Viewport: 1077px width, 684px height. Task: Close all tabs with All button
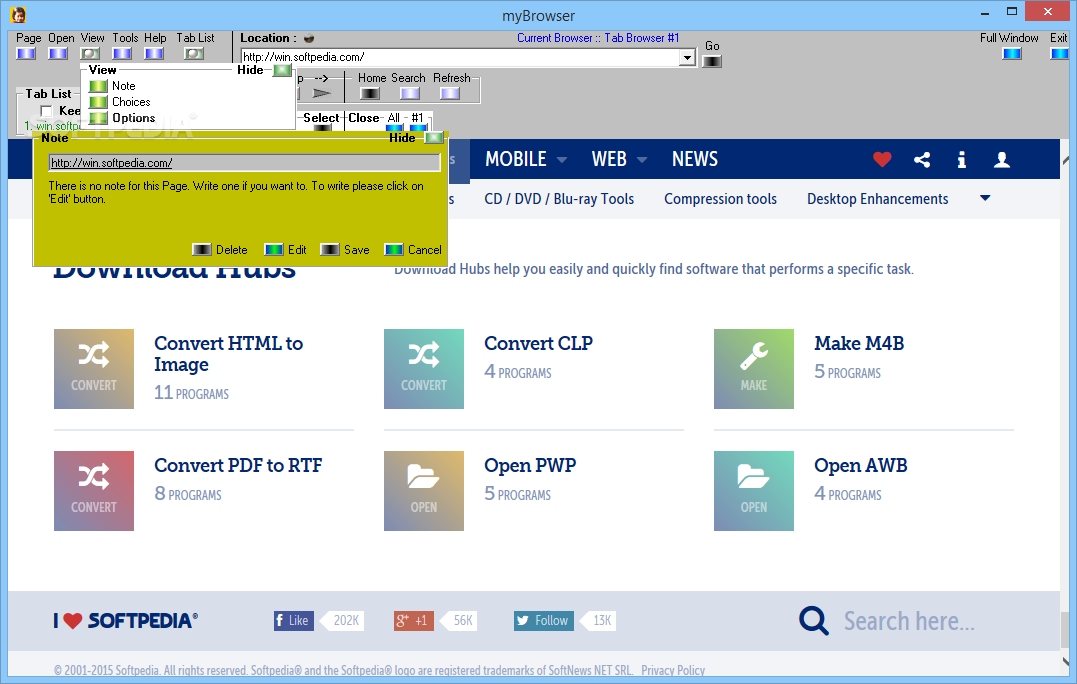coord(394,128)
